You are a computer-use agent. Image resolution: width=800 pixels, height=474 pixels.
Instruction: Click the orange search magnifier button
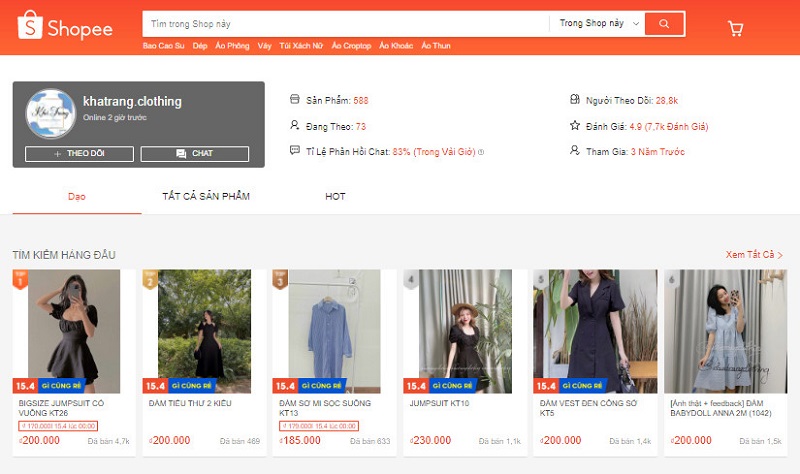tap(664, 23)
